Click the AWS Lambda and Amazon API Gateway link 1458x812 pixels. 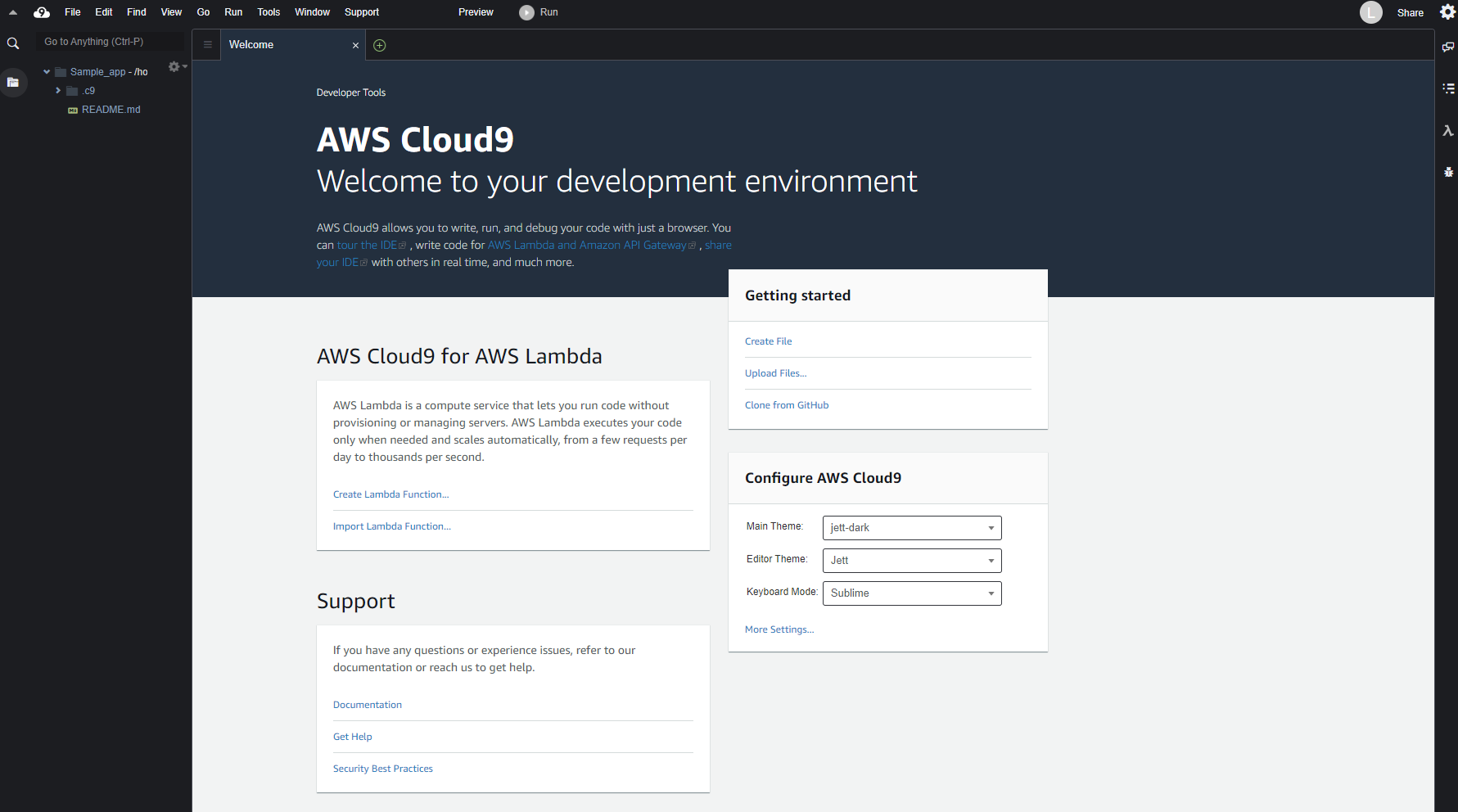[x=591, y=245]
